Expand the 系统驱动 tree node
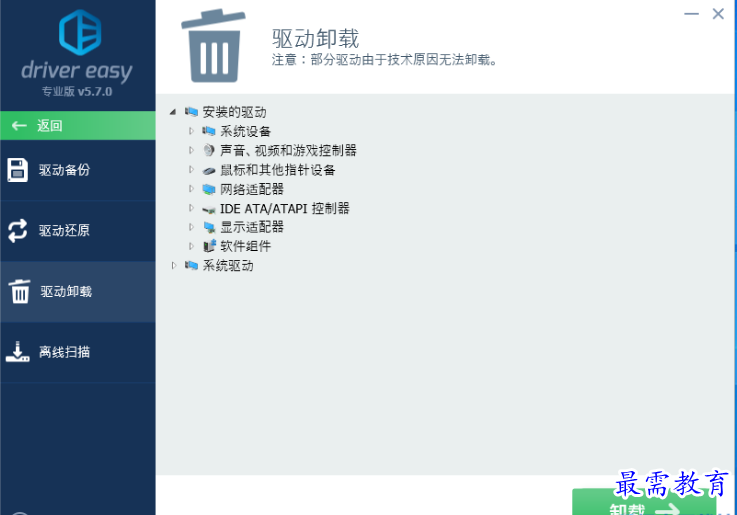Screen dimensions: 737x515 pyautogui.click(x=173, y=265)
